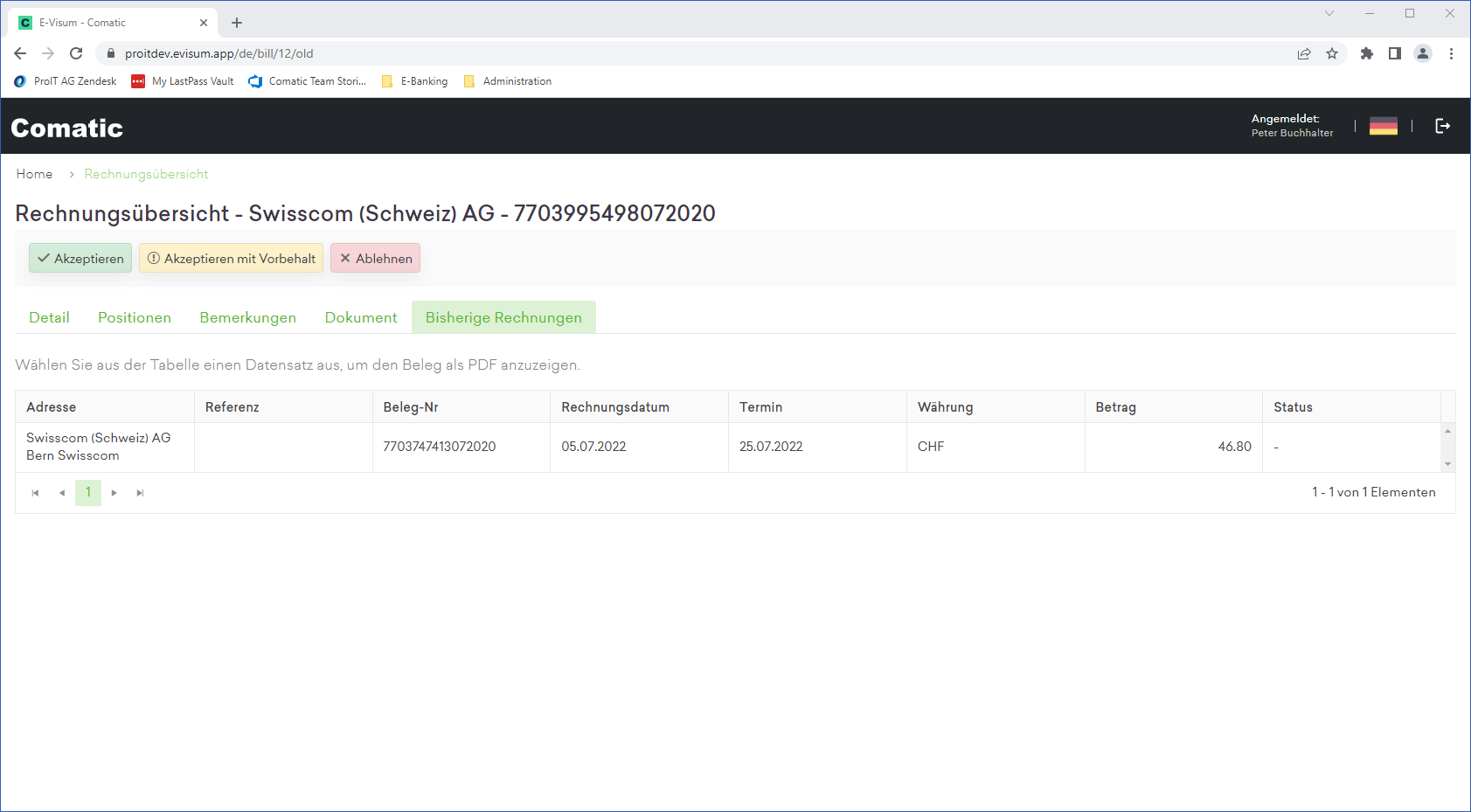This screenshot has height=812, width=1471.
Task: Click Akzeptieren mit Vorbehalt button
Action: [x=232, y=258]
